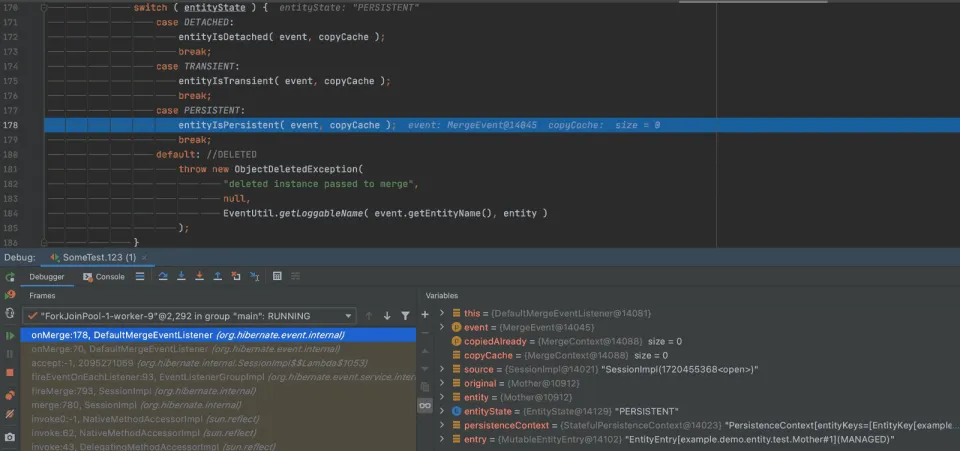Expand the 'this' variable node
This screenshot has width=960, height=451.
(442, 313)
